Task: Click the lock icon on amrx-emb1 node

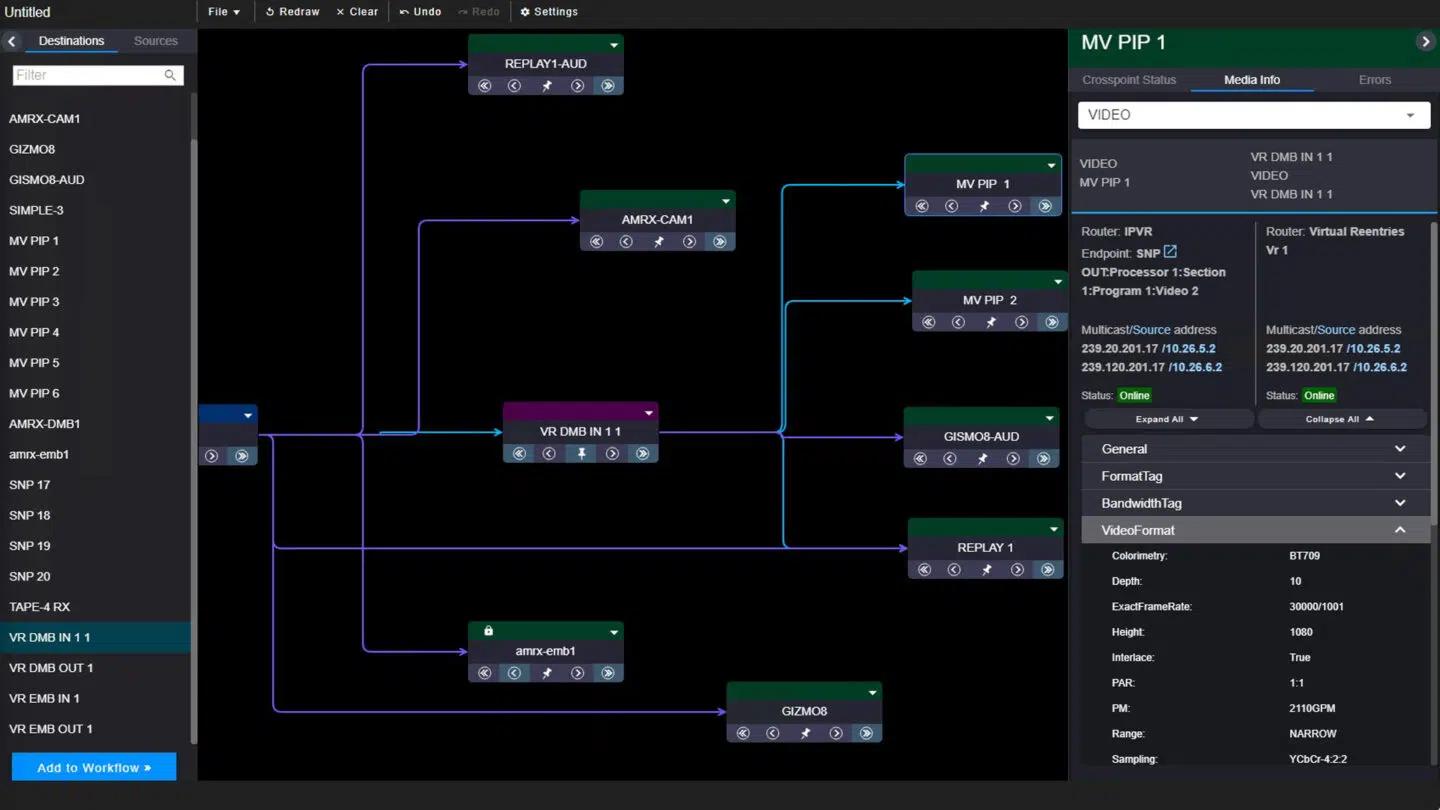Action: coord(488,631)
